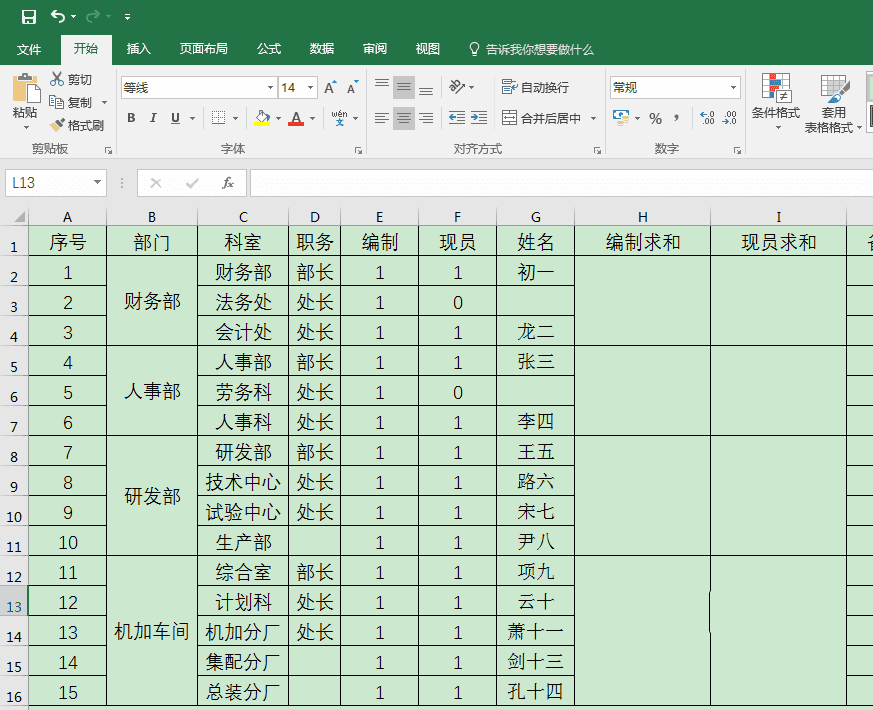Toggle top vertical alignment
The width and height of the screenshot is (873, 710).
click(381, 83)
